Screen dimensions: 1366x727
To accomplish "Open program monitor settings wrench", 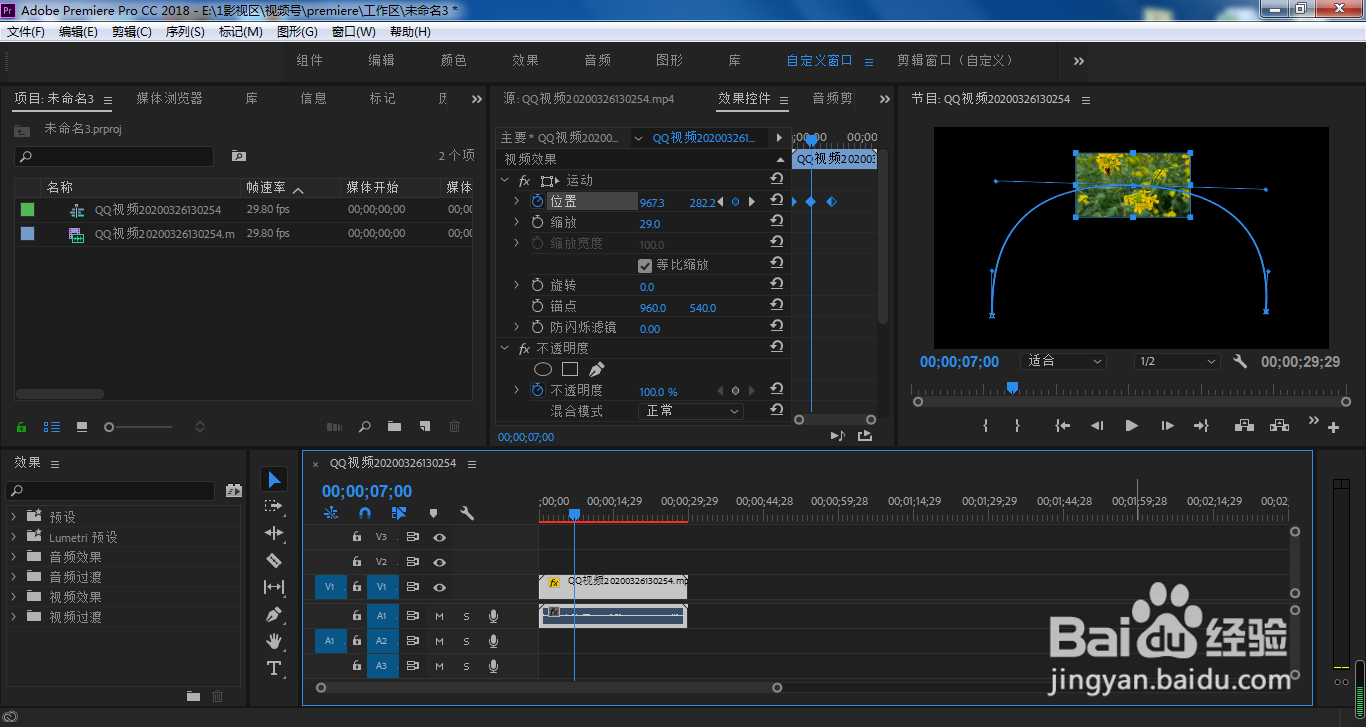I will point(1240,362).
